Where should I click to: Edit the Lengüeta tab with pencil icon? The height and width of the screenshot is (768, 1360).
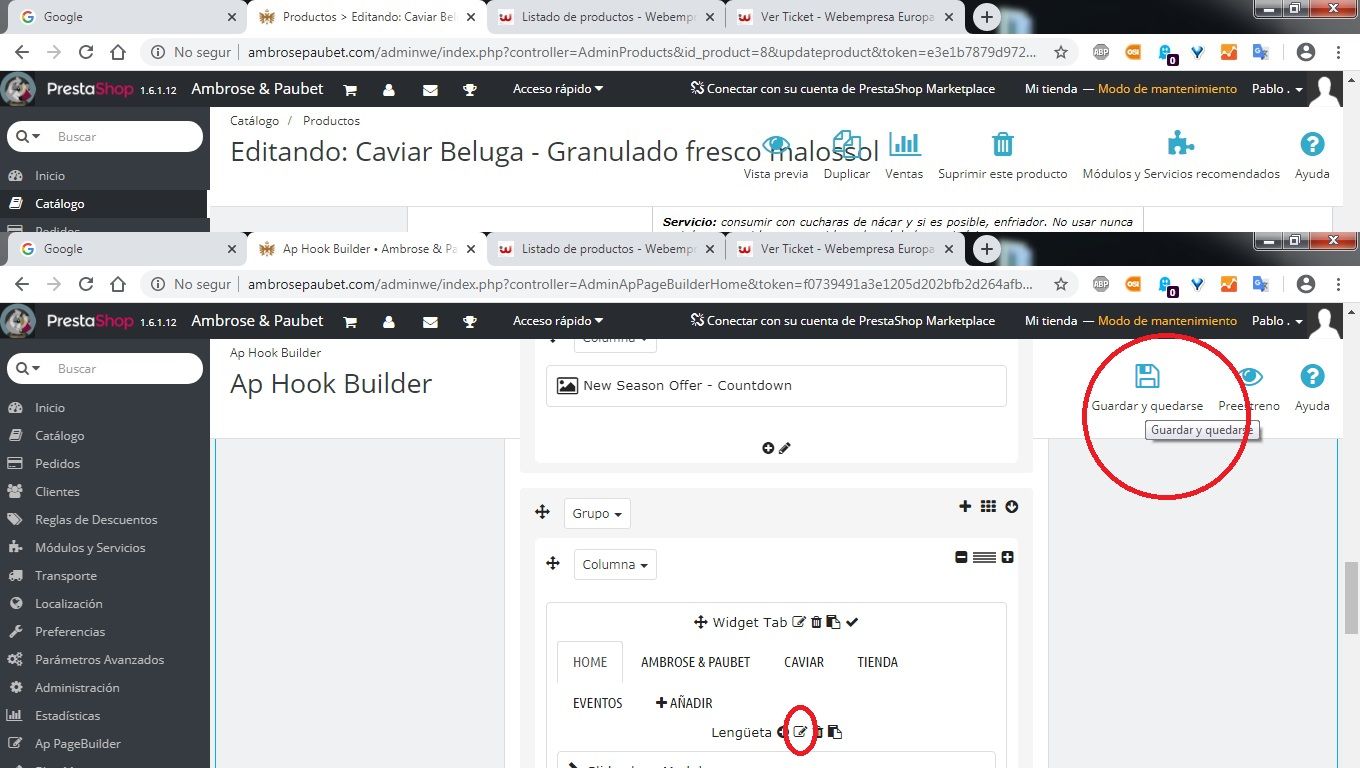pos(800,732)
